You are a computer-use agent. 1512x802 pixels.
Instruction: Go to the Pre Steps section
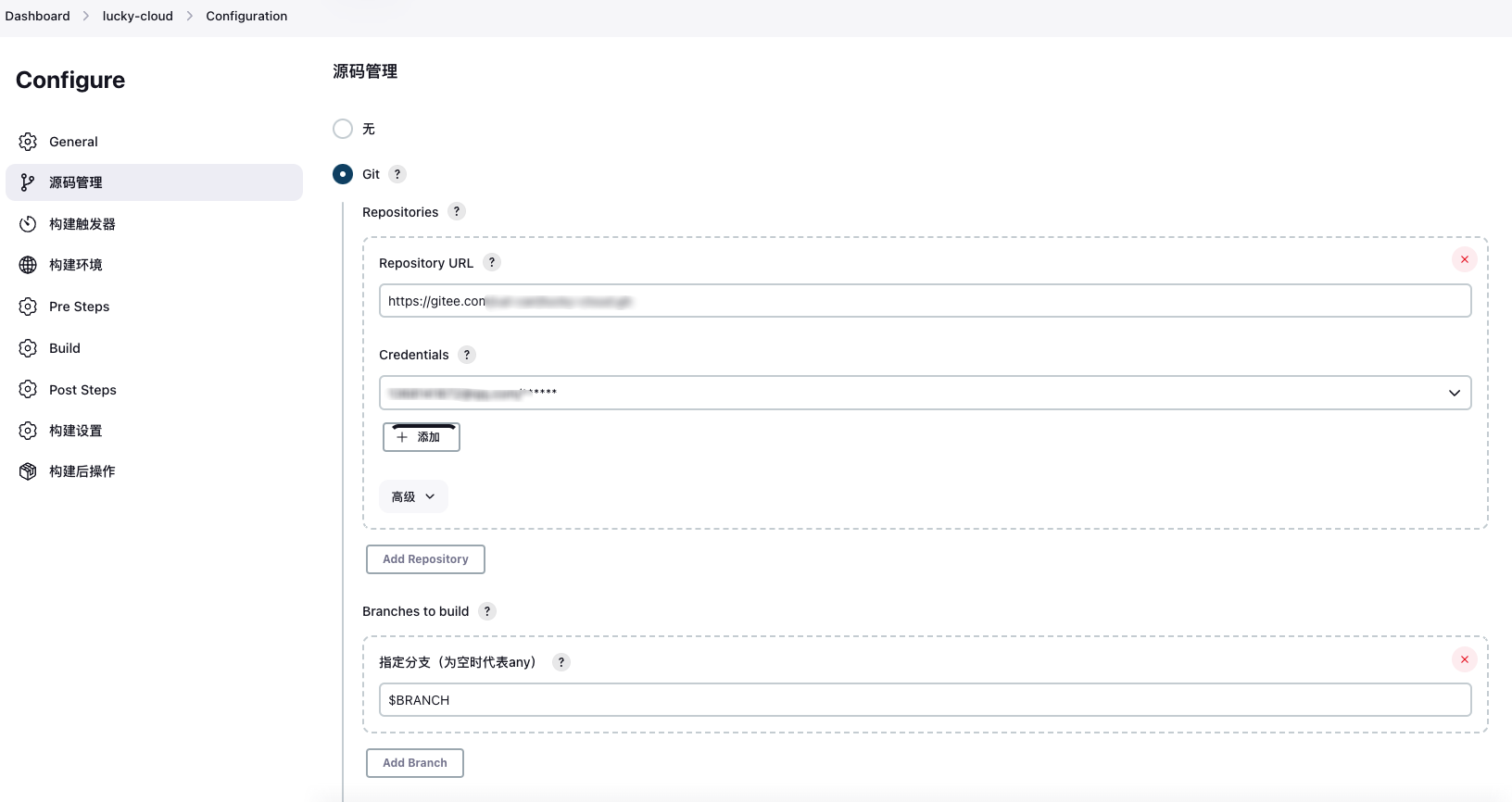click(154, 307)
